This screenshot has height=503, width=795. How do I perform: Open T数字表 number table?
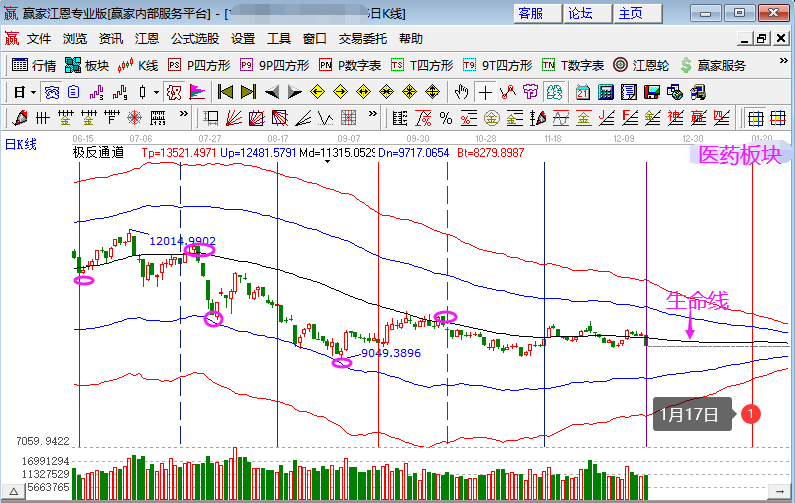(x=573, y=65)
